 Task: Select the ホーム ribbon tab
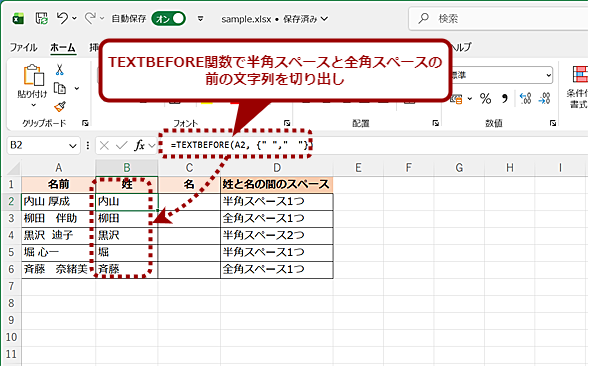click(x=63, y=47)
